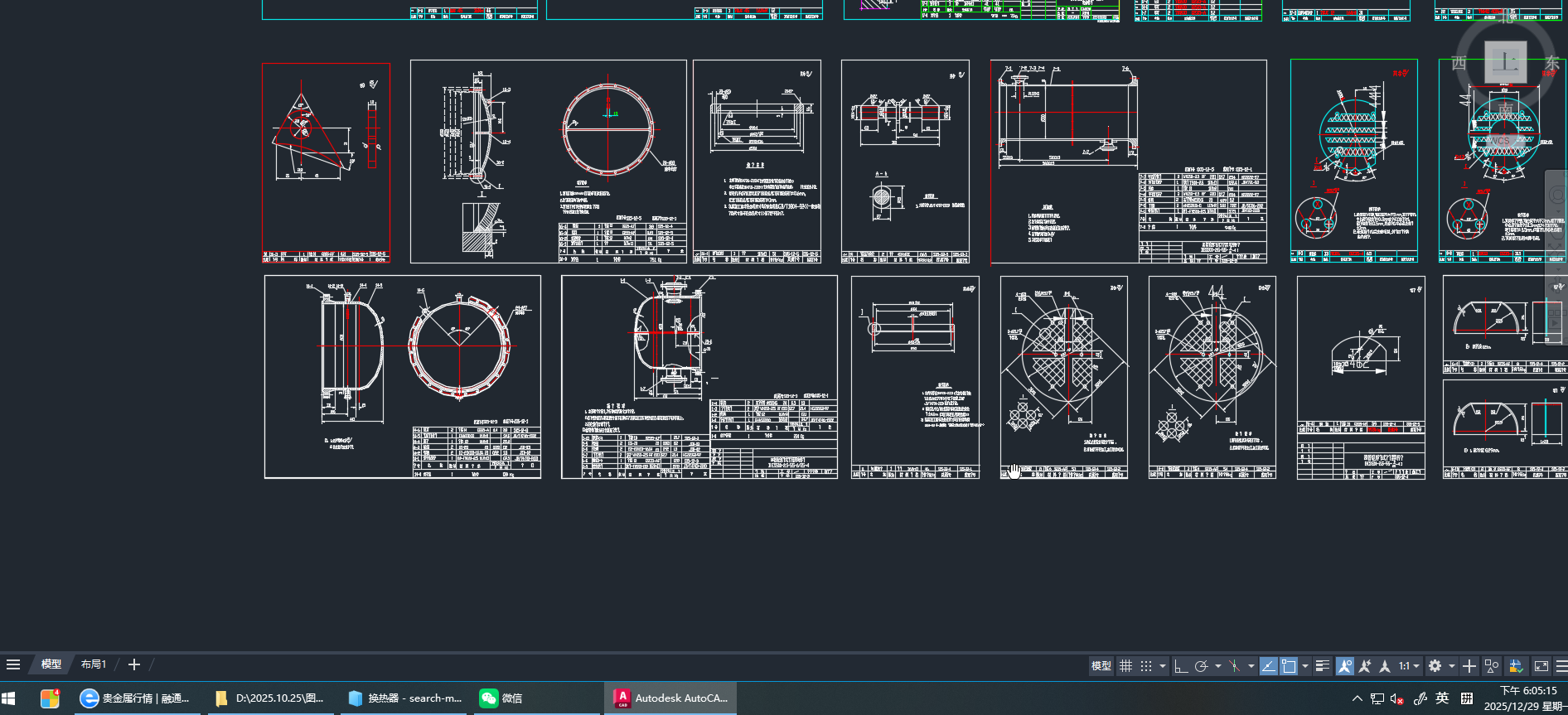
Task: Disable 2D object snap
Action: tap(1289, 666)
